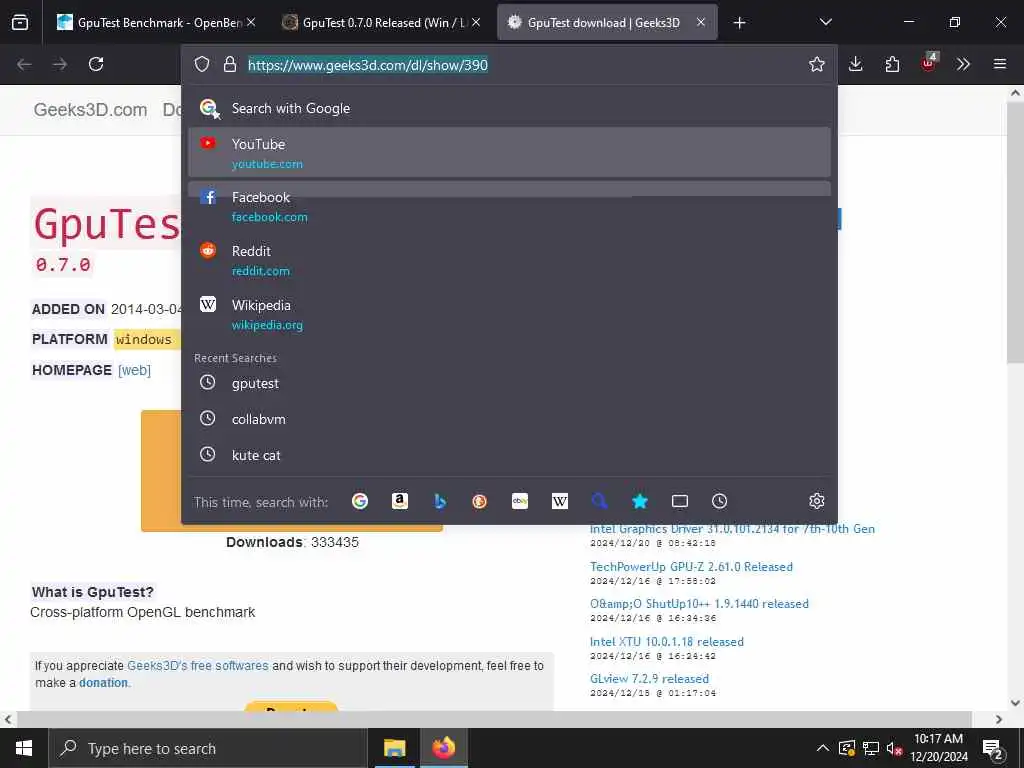Search history via the clock icon in search bar row
This screenshot has height=768, width=1024.
click(x=719, y=501)
